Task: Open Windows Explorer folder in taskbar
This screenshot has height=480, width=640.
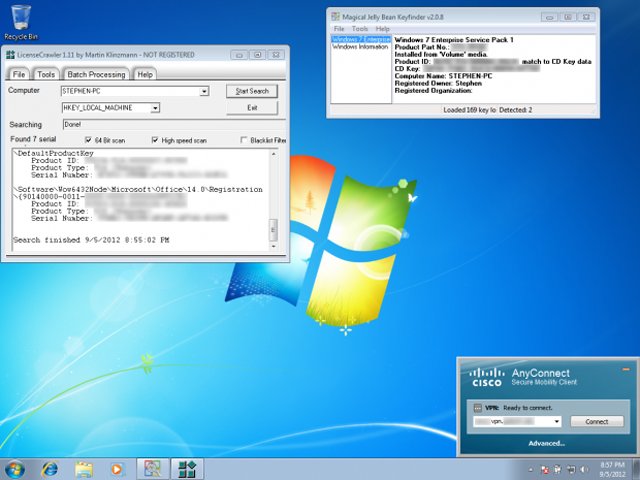Action: coord(84,469)
